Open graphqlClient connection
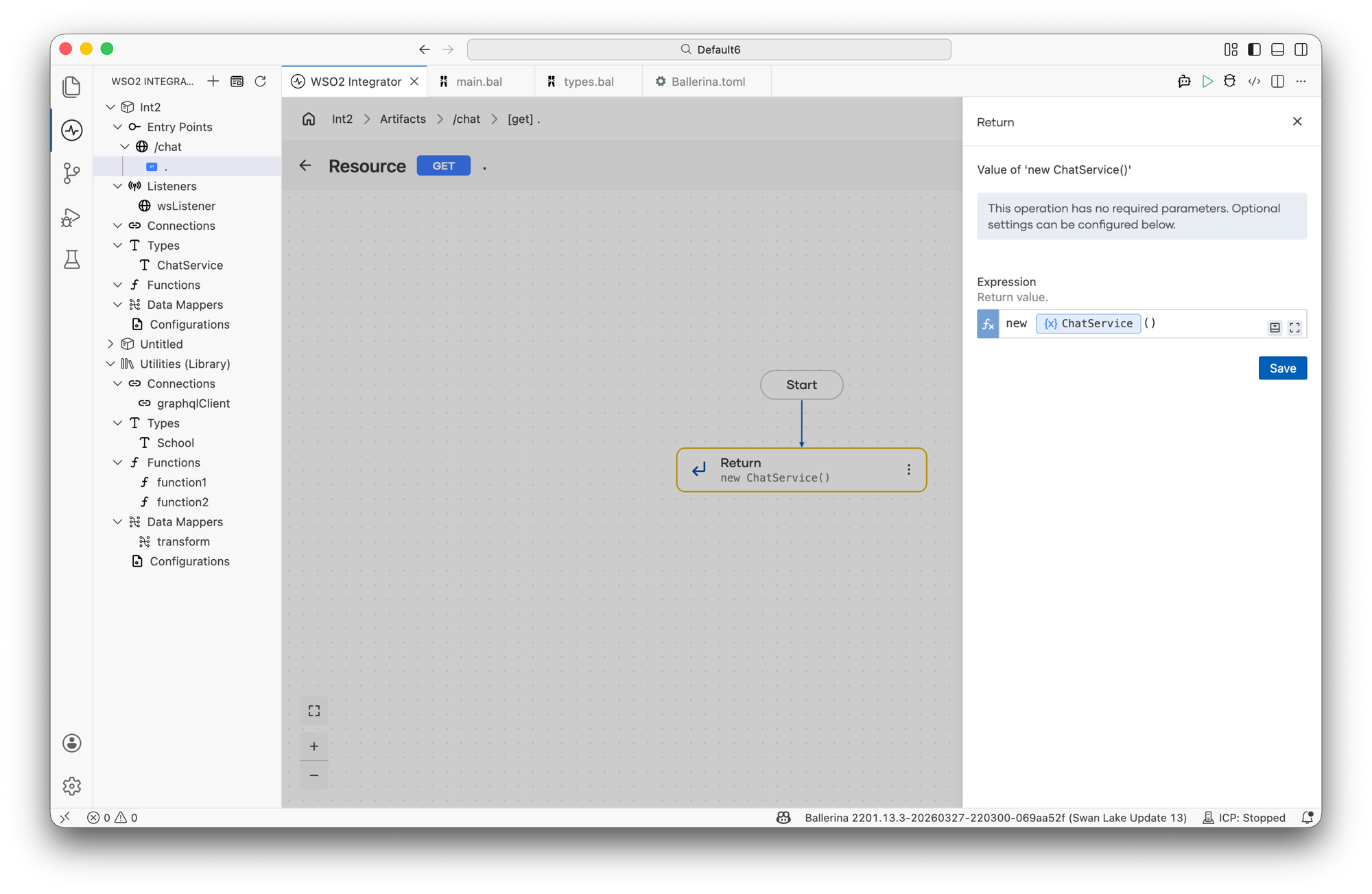This screenshot has height=894, width=1372. pyautogui.click(x=193, y=403)
